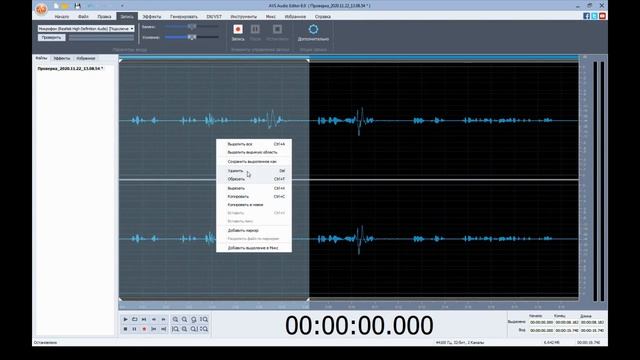
Task: Open the DX/VST ribbon tab
Action: click(214, 17)
